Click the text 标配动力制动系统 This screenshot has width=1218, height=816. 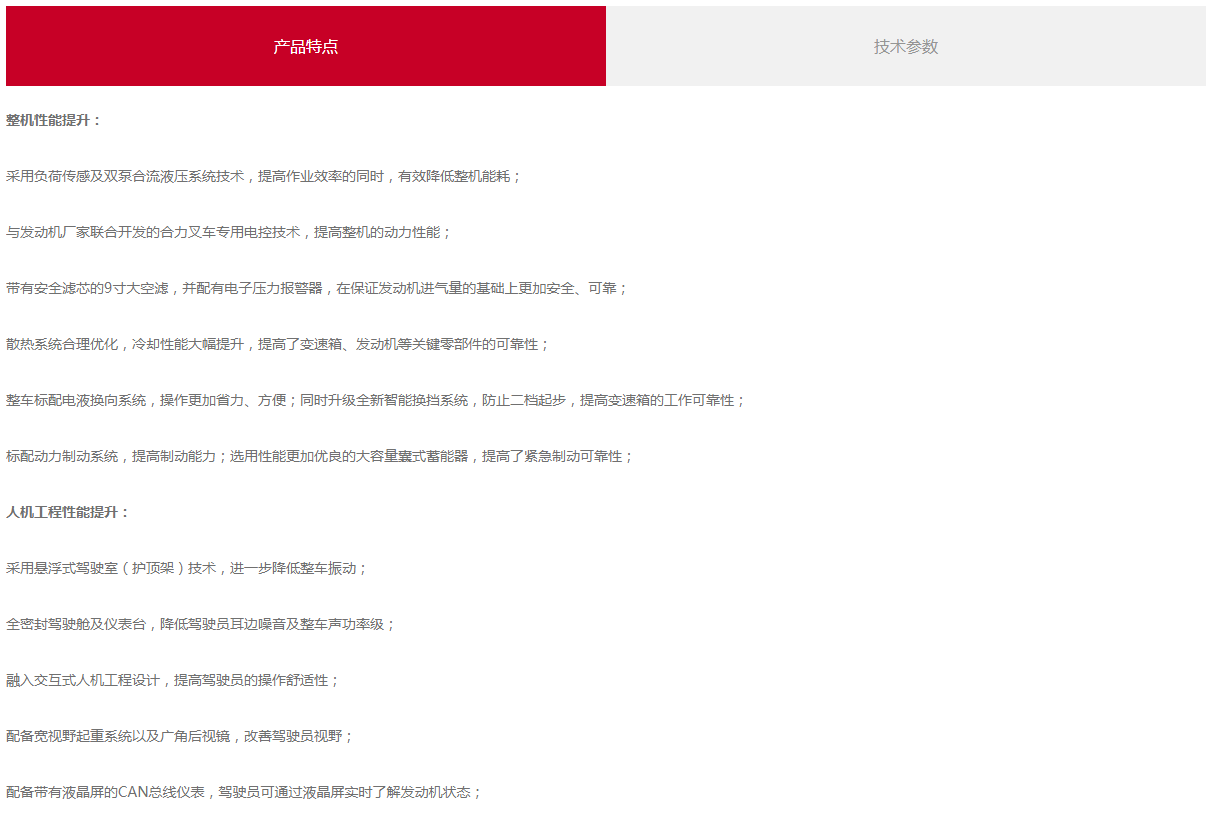[x=62, y=456]
